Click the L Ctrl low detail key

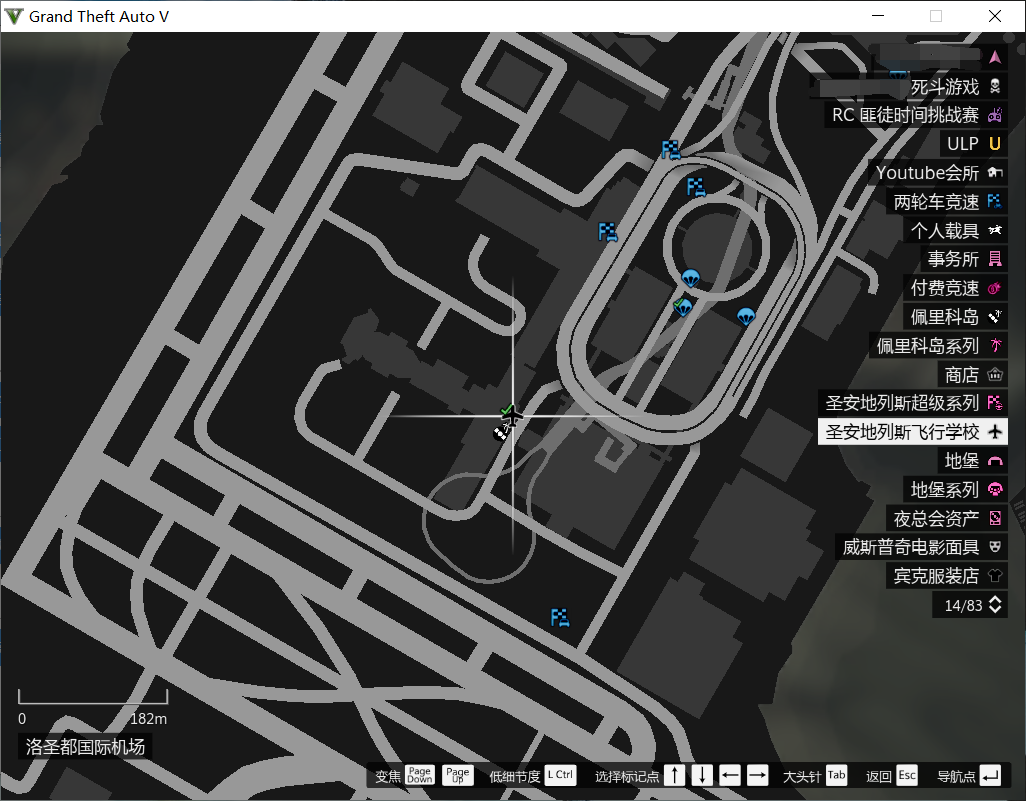560,775
